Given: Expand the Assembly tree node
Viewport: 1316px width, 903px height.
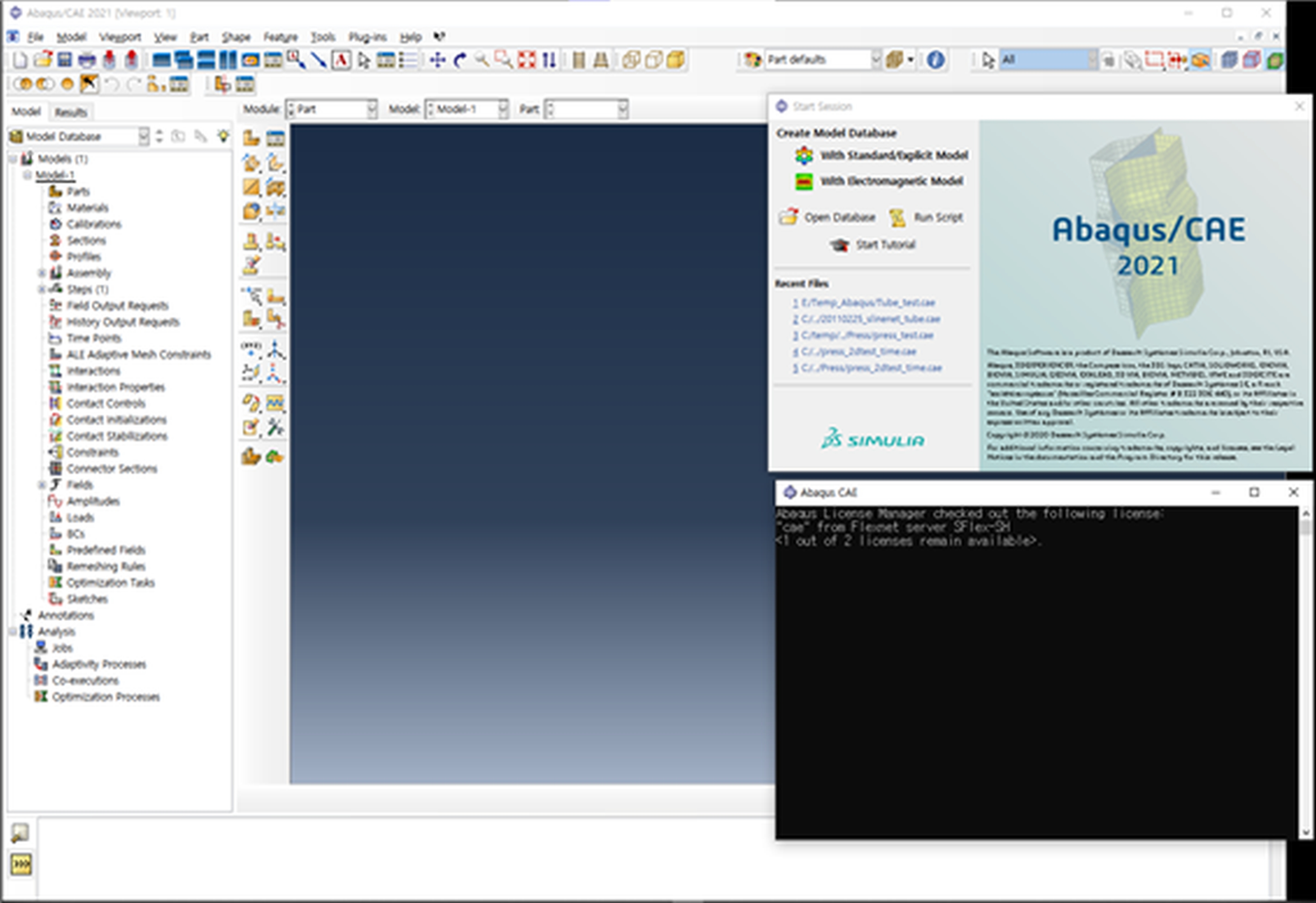Looking at the screenshot, I should (41, 273).
